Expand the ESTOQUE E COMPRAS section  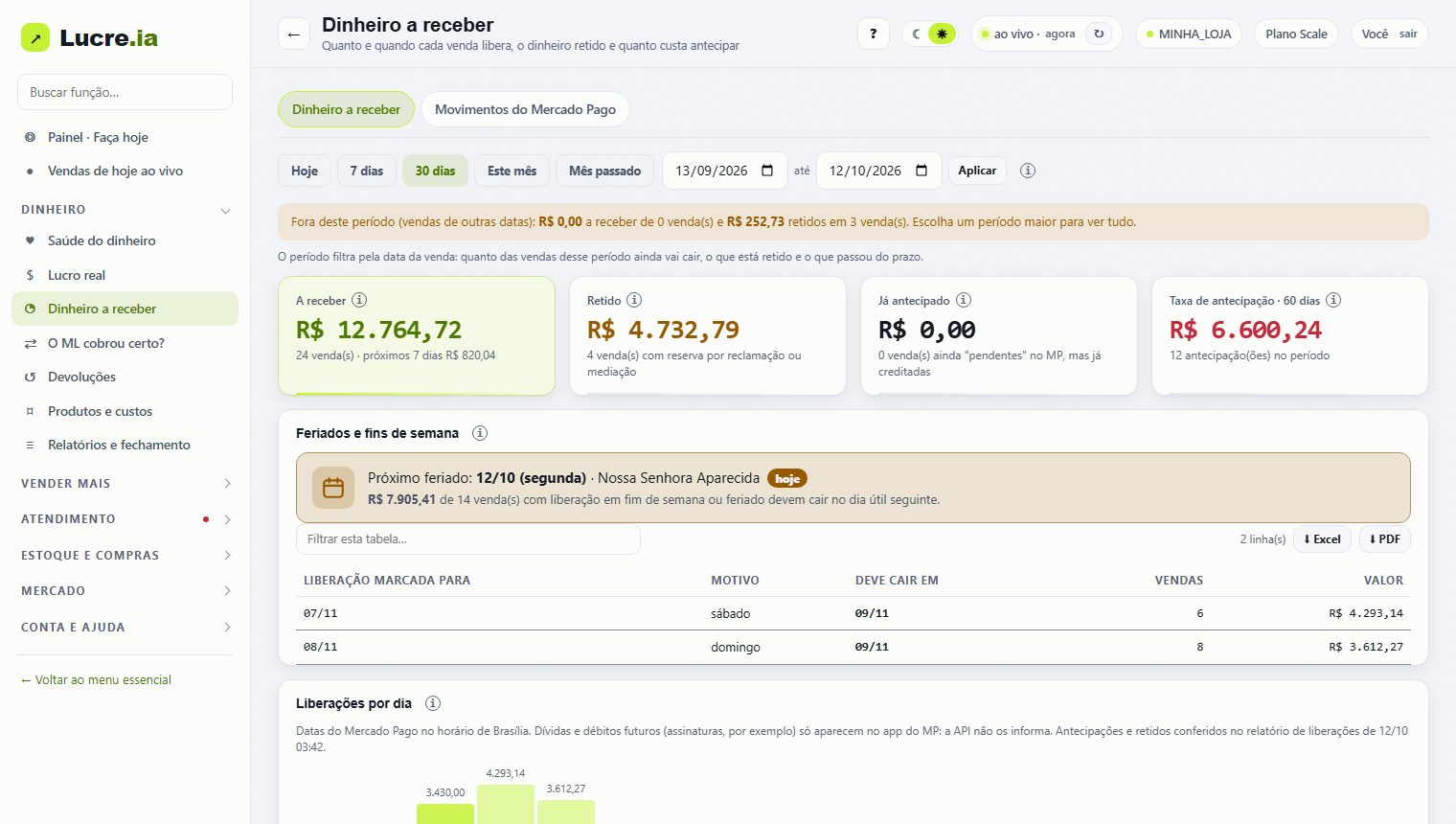pyautogui.click(x=125, y=556)
